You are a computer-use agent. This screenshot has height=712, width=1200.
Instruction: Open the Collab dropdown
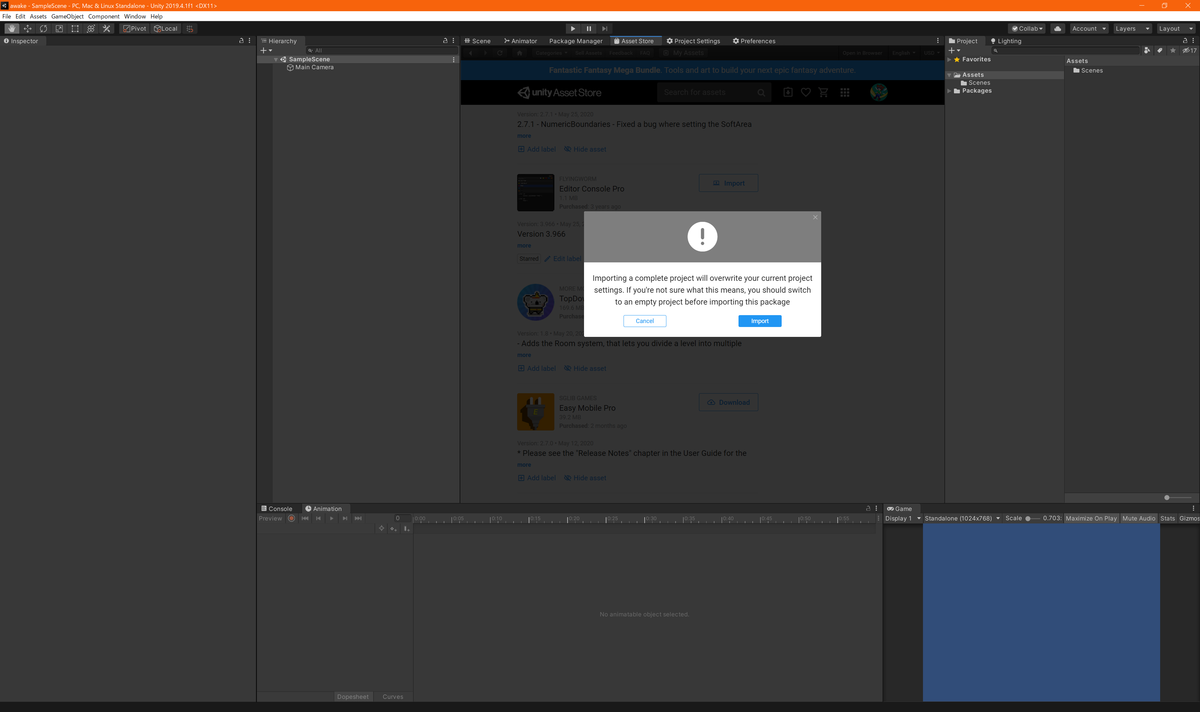coord(1026,29)
